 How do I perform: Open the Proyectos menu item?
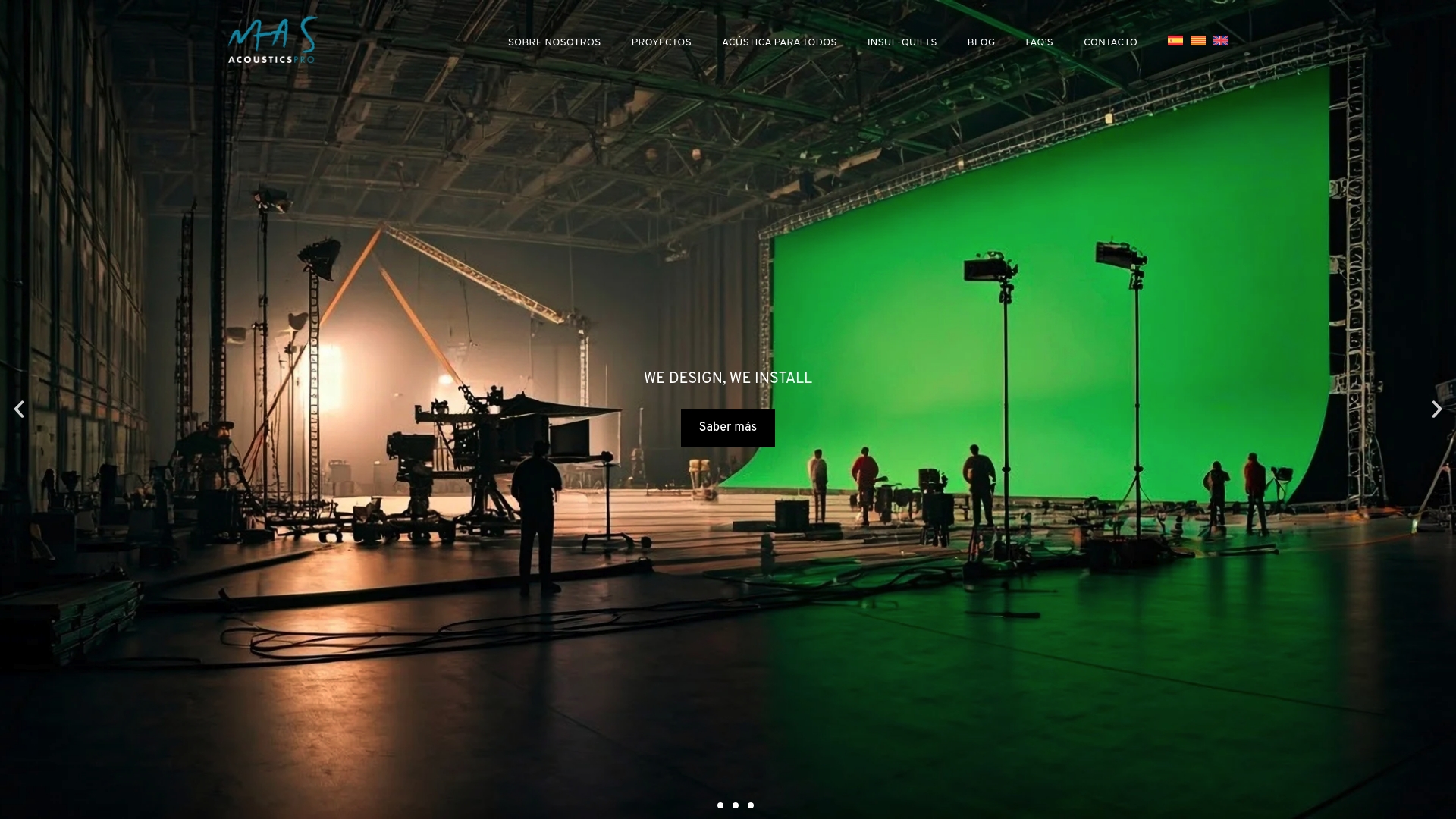661,42
